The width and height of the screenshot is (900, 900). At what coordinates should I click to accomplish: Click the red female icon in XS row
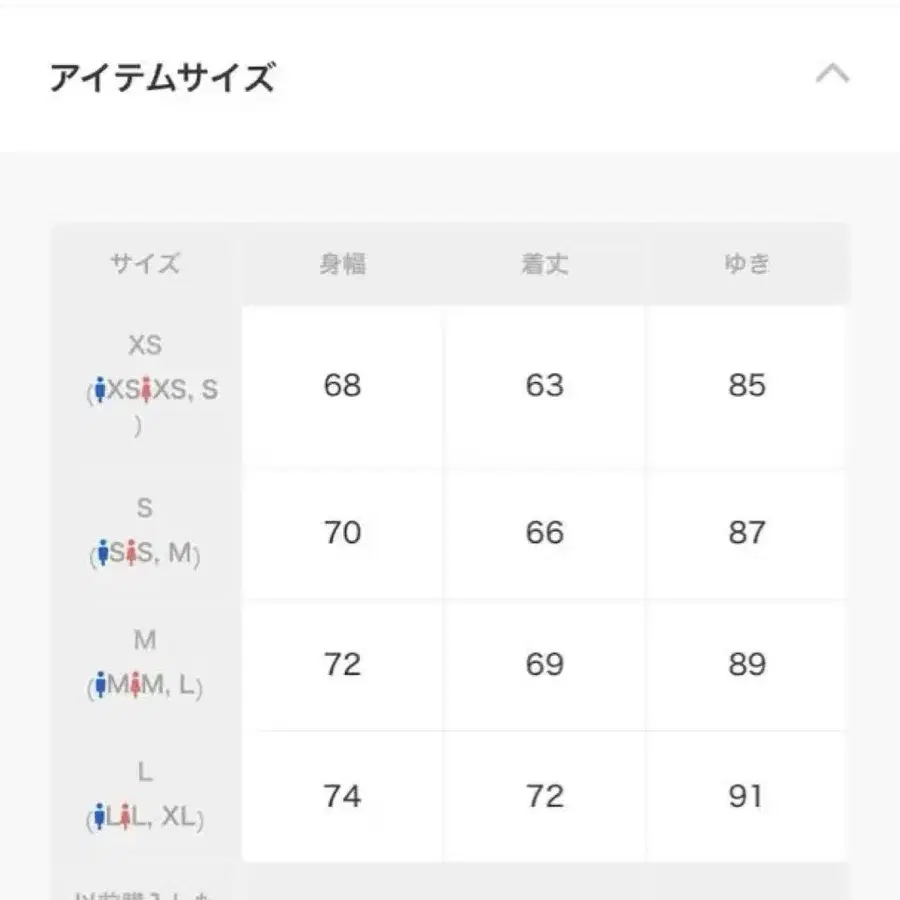coord(147,390)
